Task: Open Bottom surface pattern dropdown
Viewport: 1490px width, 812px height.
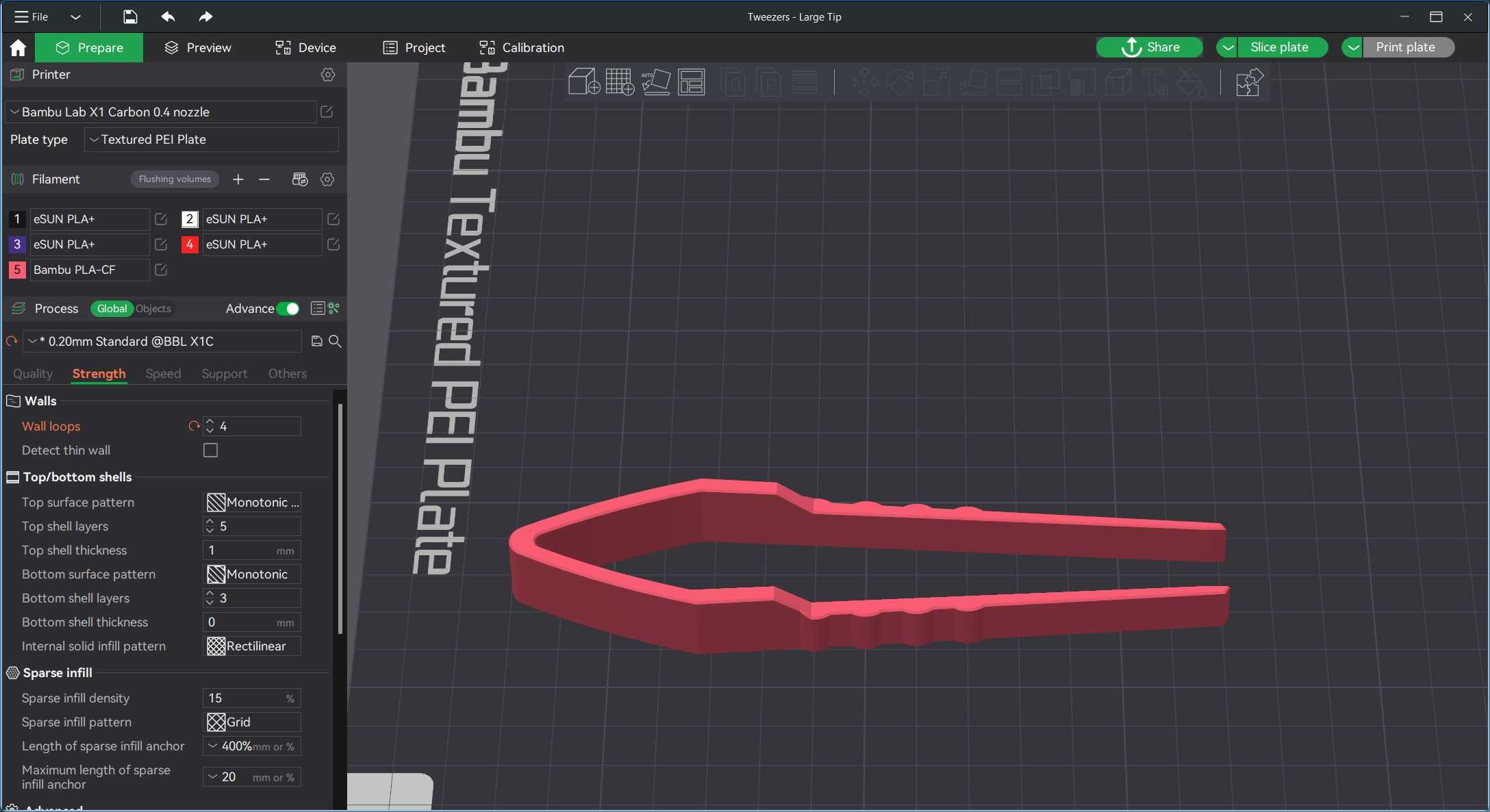Action: [252, 574]
